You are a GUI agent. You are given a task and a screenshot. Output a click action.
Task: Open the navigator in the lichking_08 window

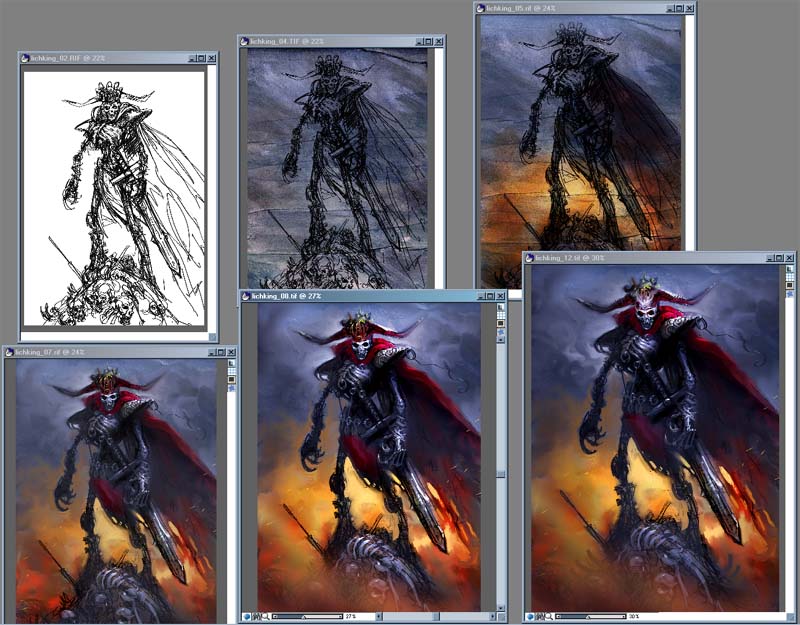tap(247, 617)
